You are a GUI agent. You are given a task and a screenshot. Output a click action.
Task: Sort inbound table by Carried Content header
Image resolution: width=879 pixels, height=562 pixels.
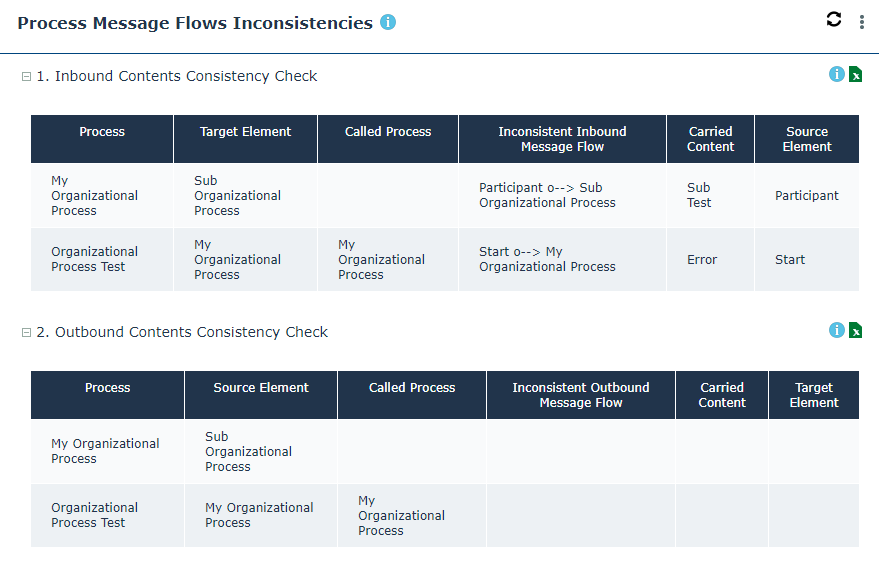point(710,139)
